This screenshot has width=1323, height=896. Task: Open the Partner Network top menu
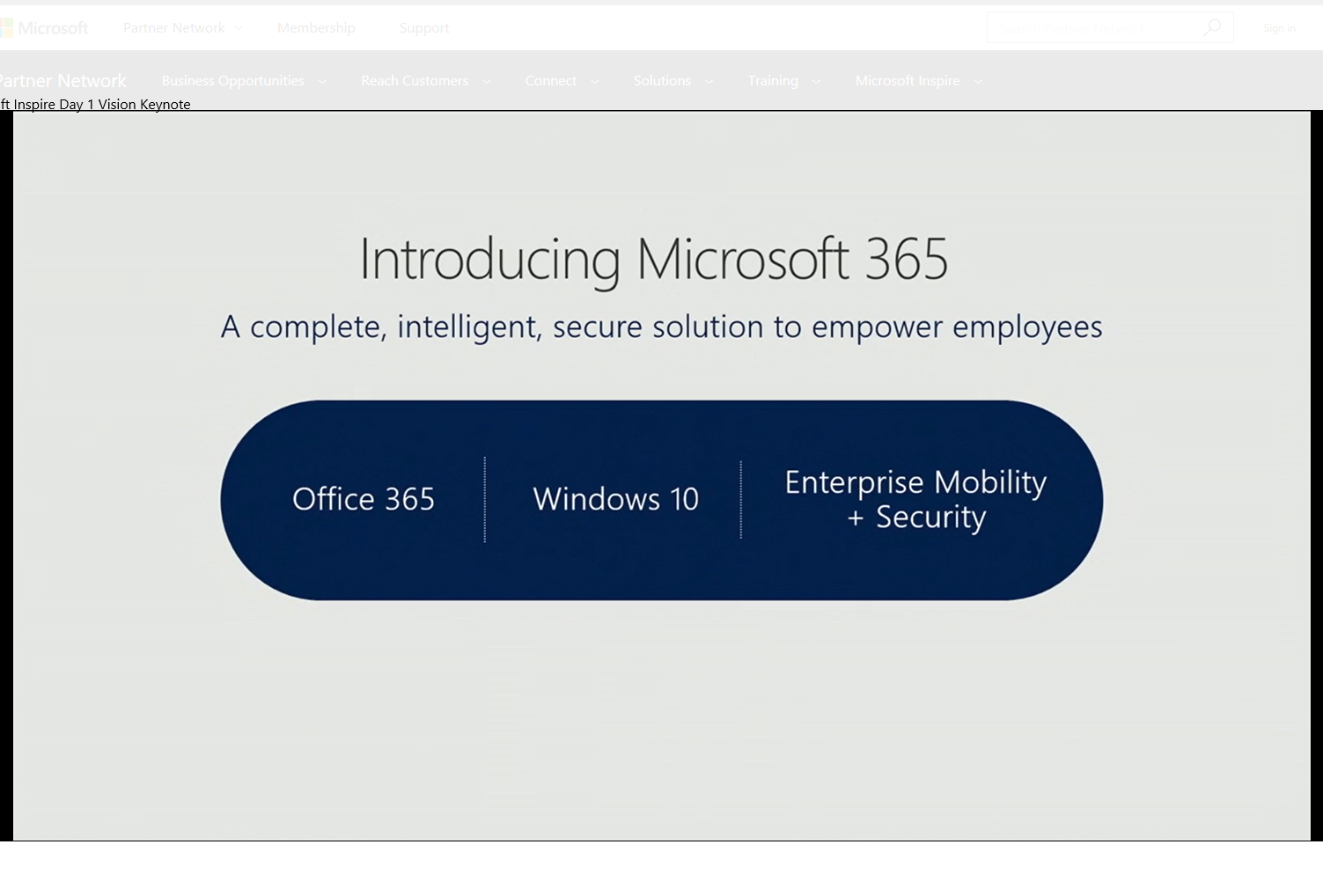[x=182, y=28]
